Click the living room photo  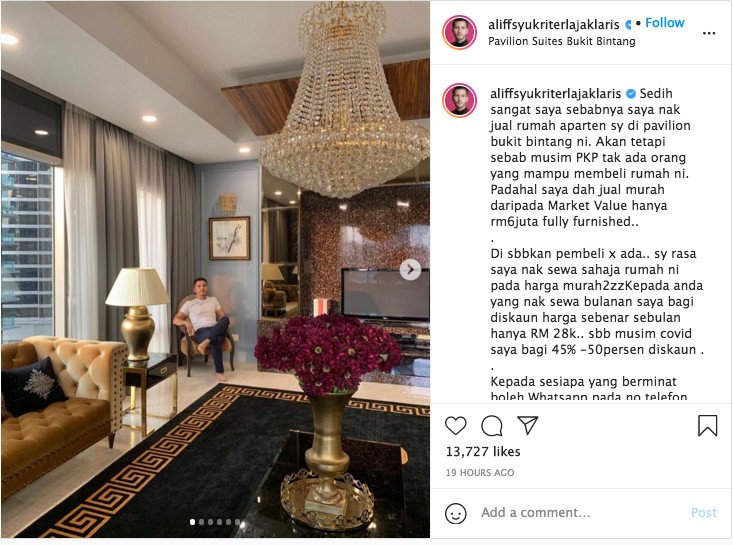(x=216, y=269)
